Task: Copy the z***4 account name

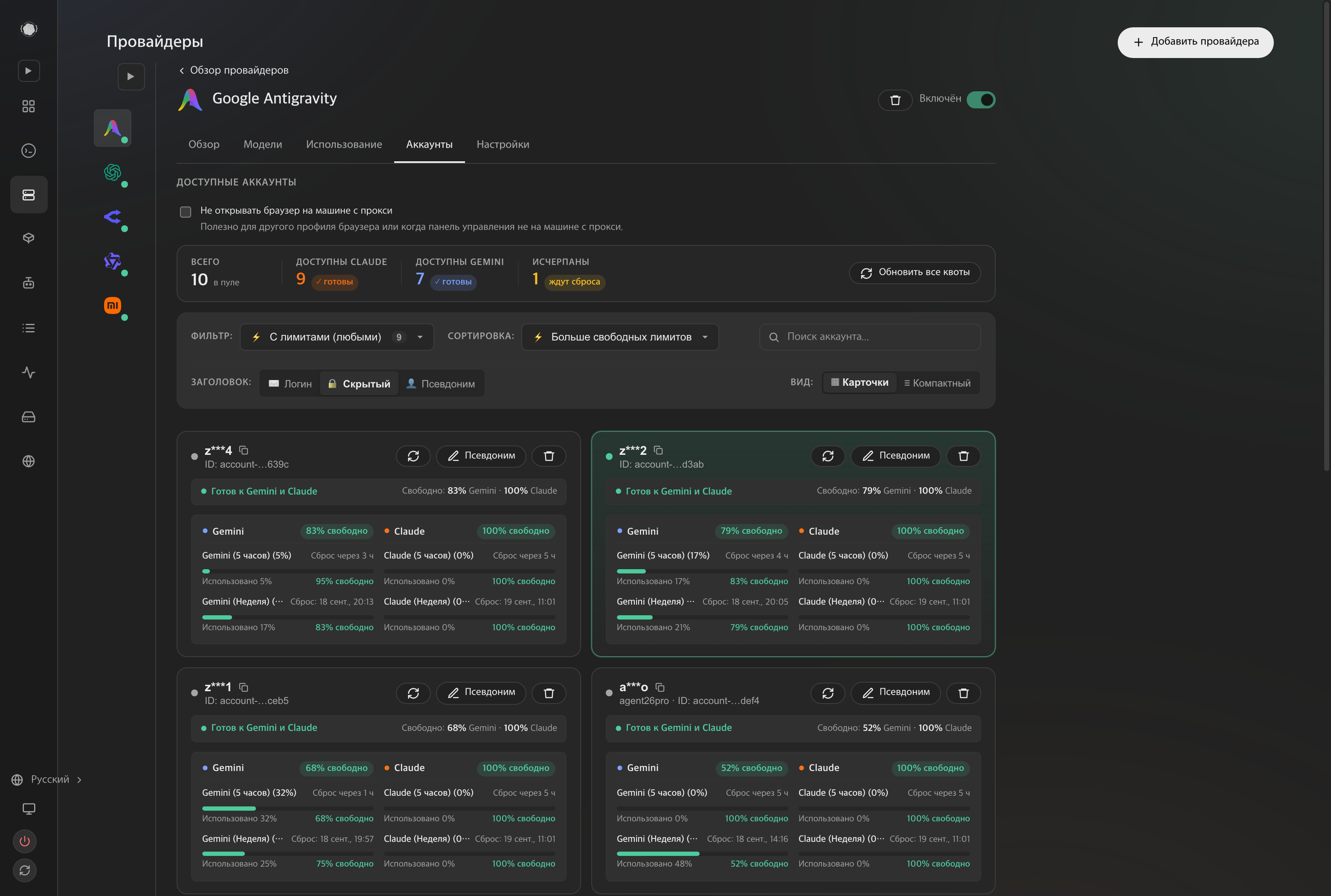Action: pyautogui.click(x=244, y=450)
